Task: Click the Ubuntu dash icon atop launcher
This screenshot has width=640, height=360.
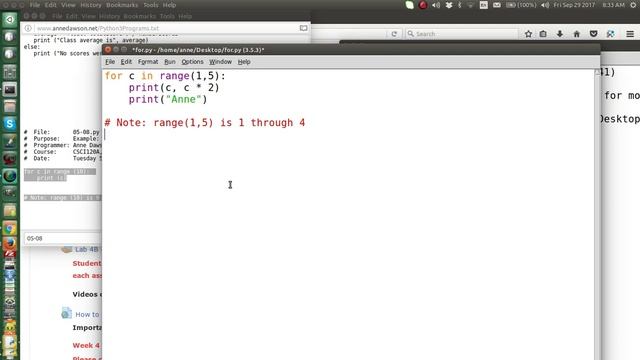Action: click(9, 20)
